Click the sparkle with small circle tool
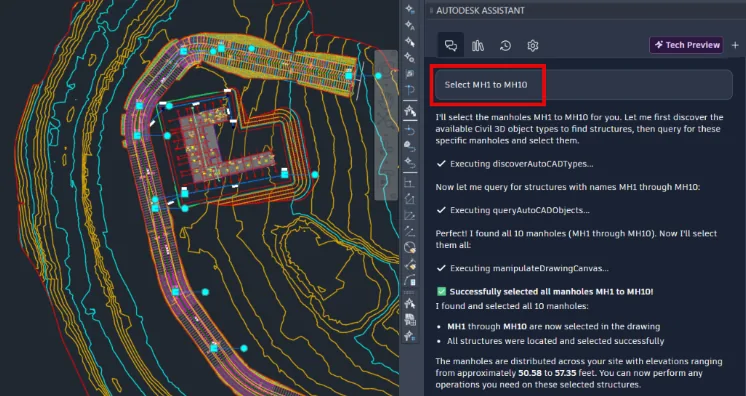 click(410, 58)
